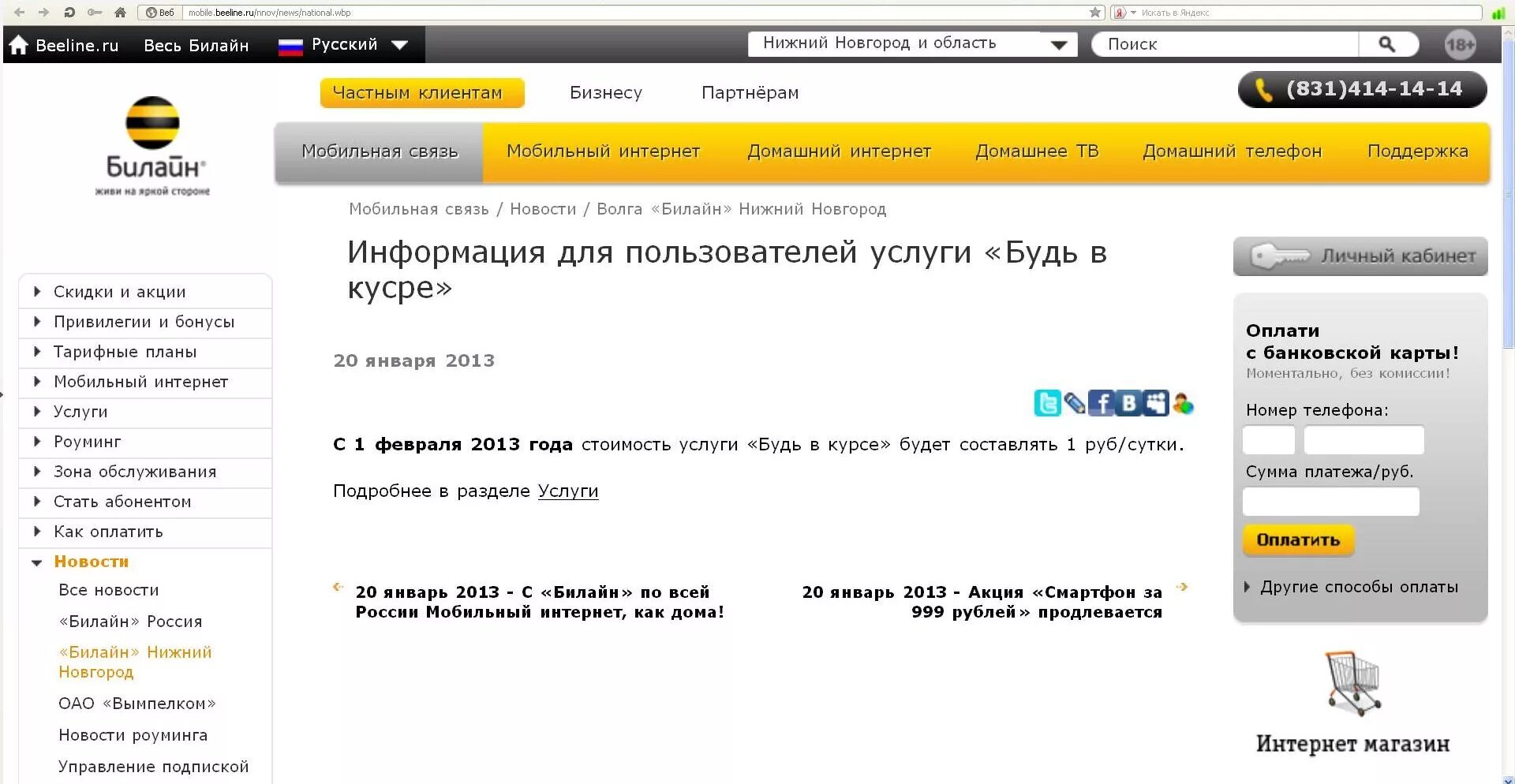Viewport: 1515px width, 784px height.
Task: Click the phone number prefix input field
Action: pos(1269,440)
